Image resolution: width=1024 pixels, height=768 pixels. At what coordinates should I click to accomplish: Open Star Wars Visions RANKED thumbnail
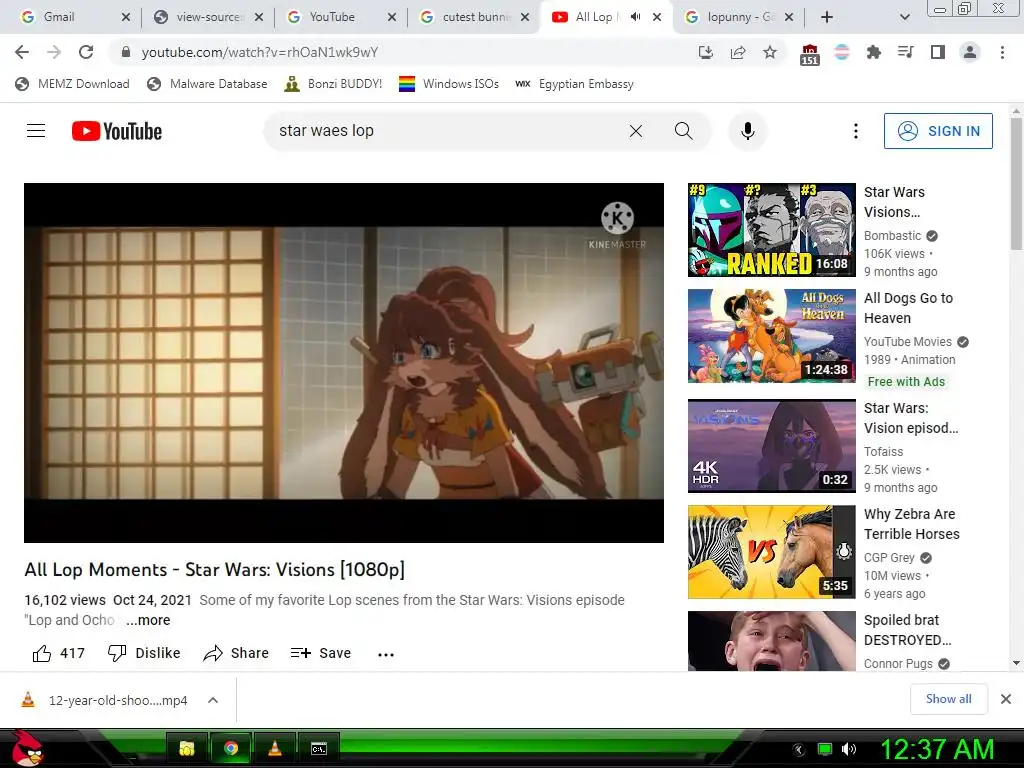[771, 230]
